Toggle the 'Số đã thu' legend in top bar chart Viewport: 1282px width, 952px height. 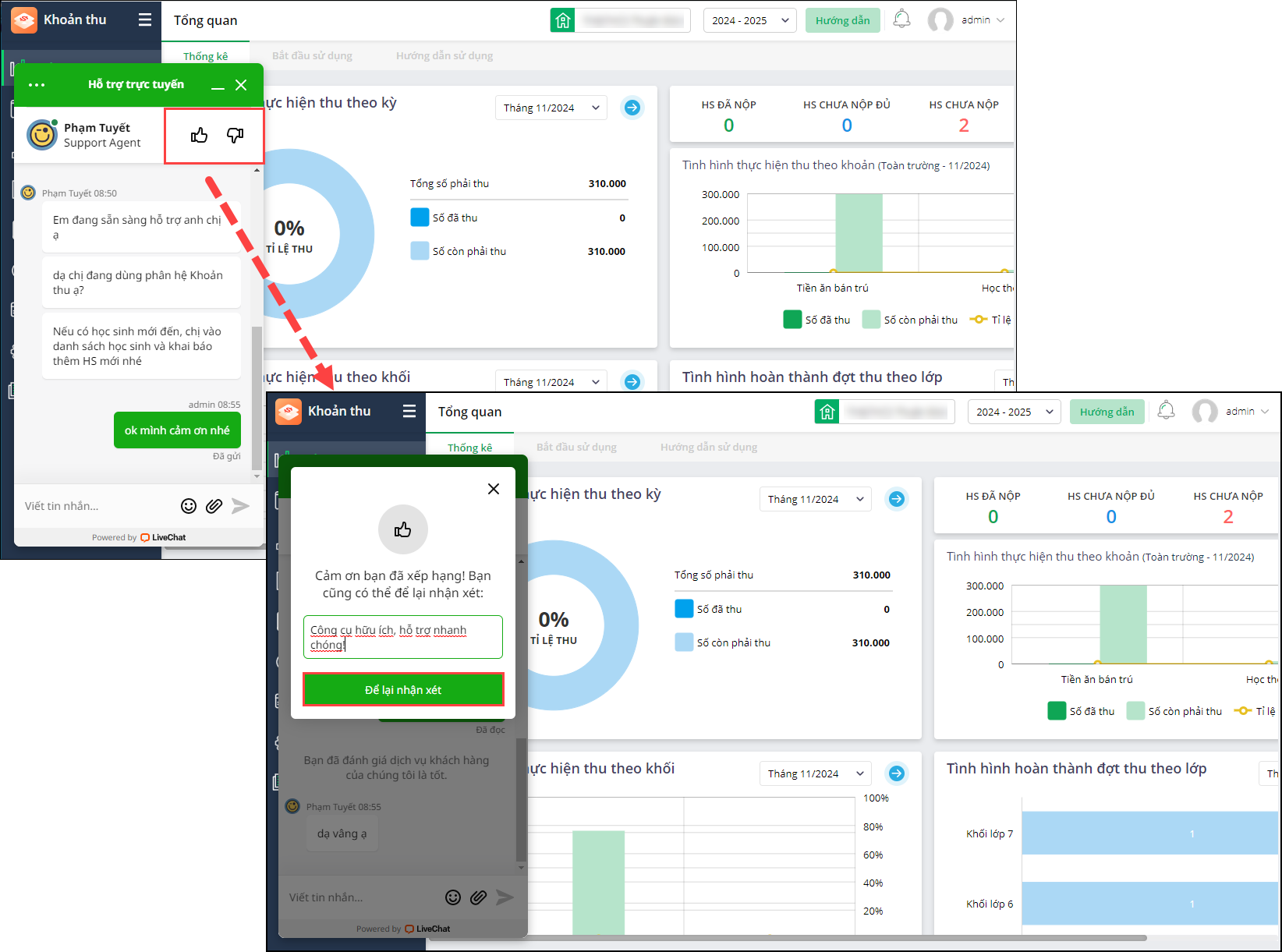[816, 320]
